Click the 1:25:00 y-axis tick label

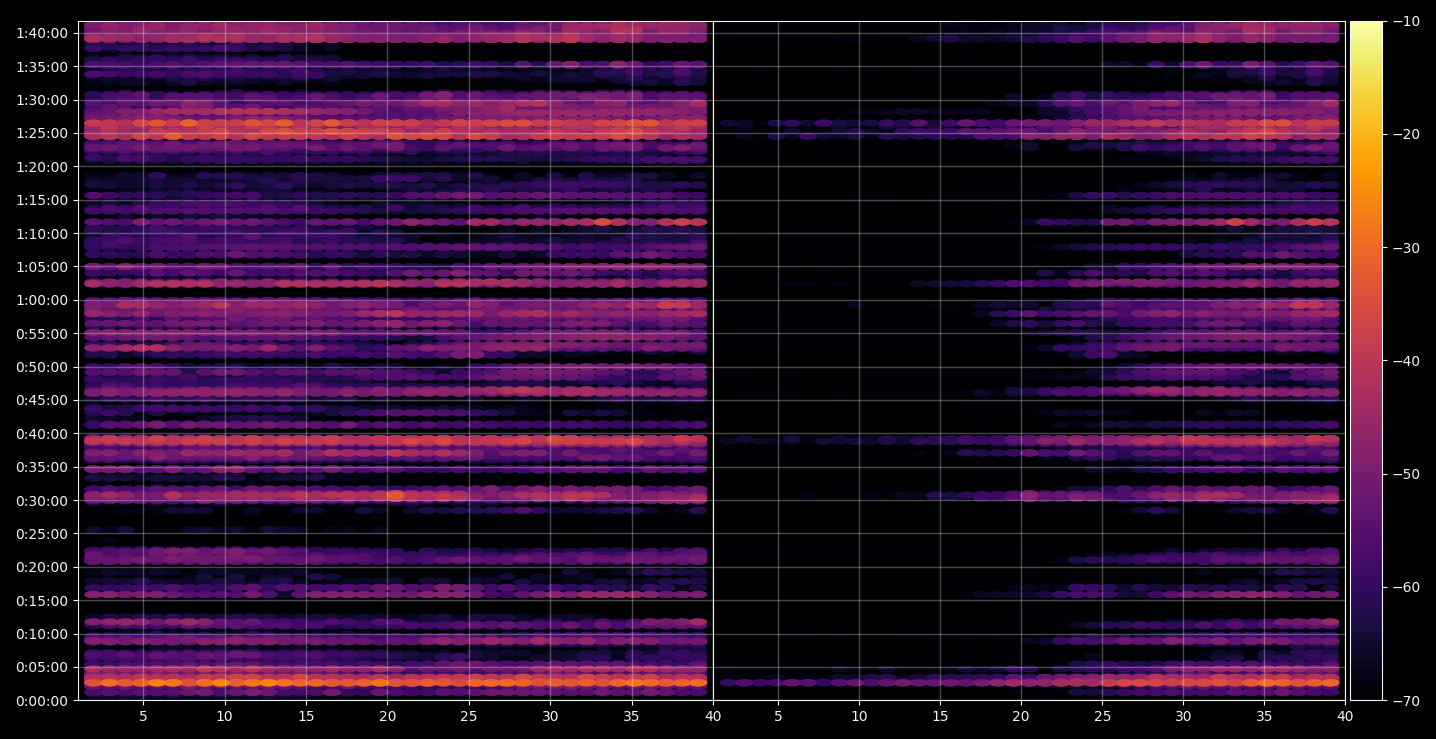tap(41, 133)
